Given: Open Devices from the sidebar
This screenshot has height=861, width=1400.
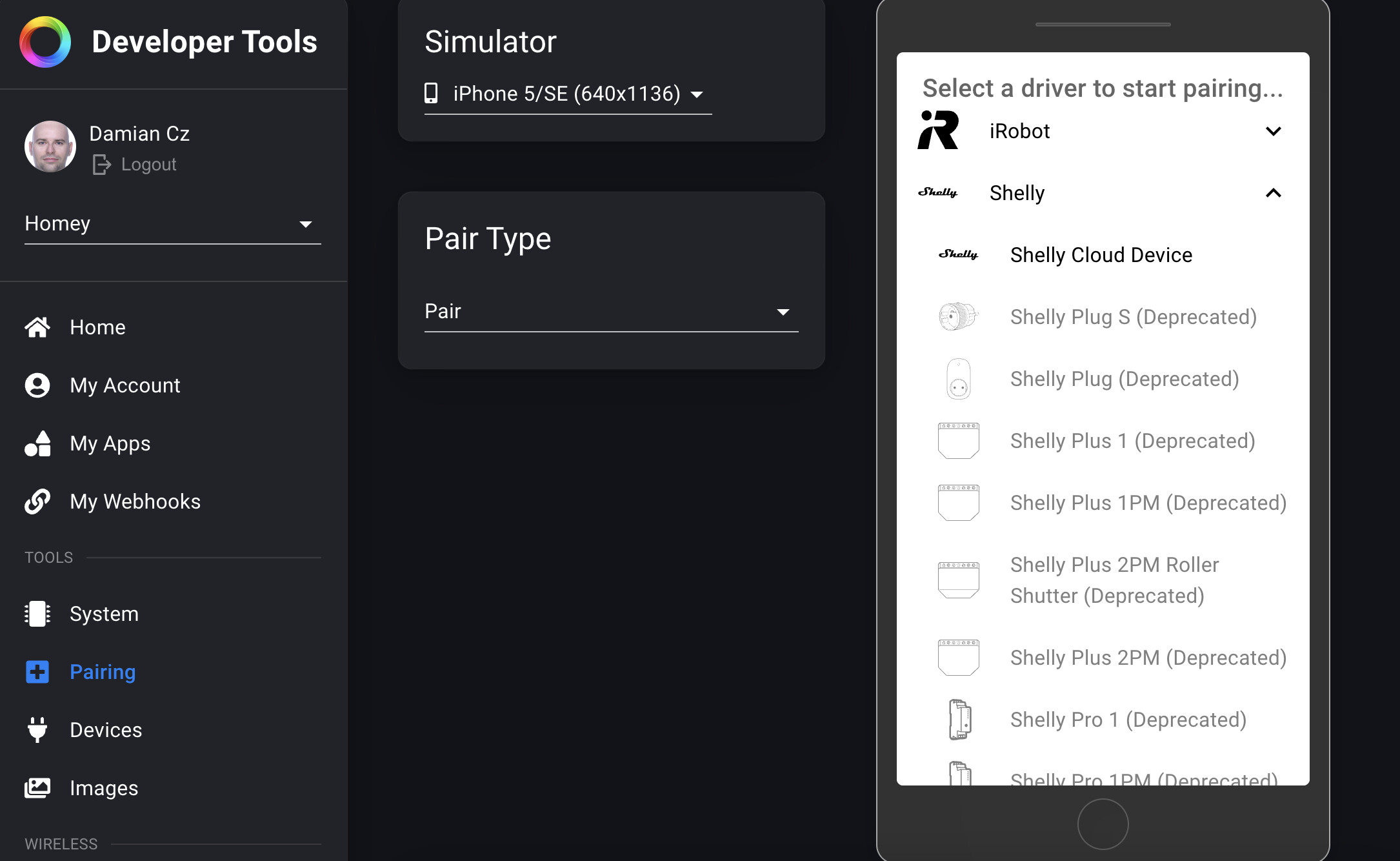Looking at the screenshot, I should click(106, 730).
